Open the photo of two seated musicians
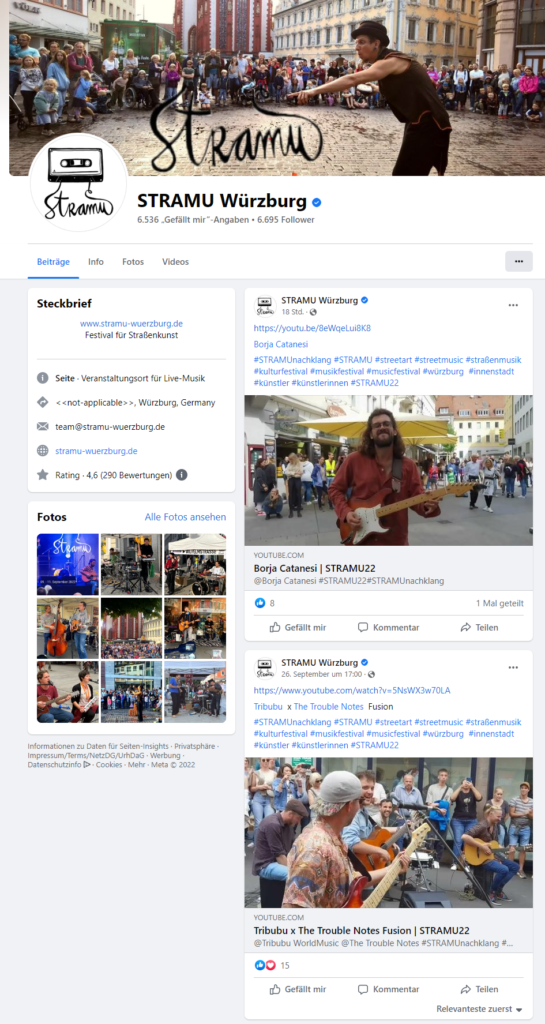545x1024 pixels. click(68, 692)
